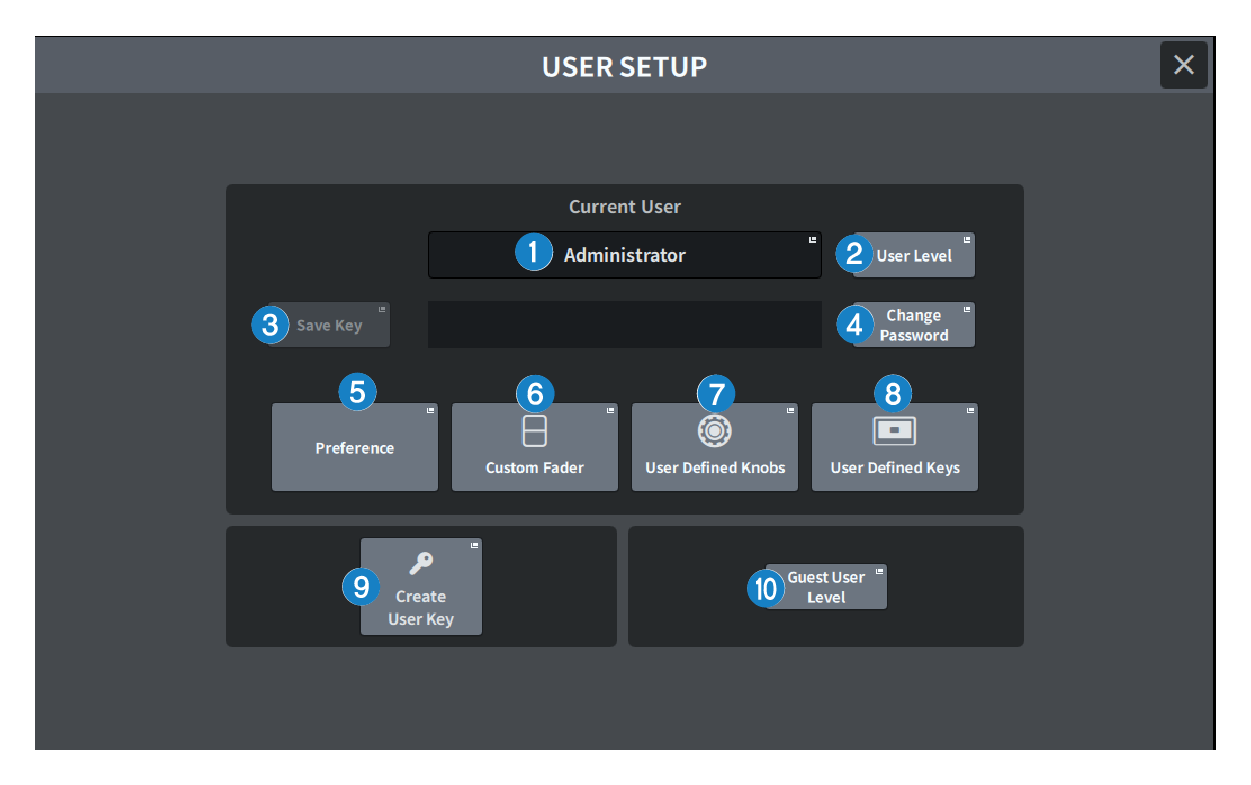Click the key panel icon above User Defined Keys
The height and width of the screenshot is (785, 1251).
point(894,430)
